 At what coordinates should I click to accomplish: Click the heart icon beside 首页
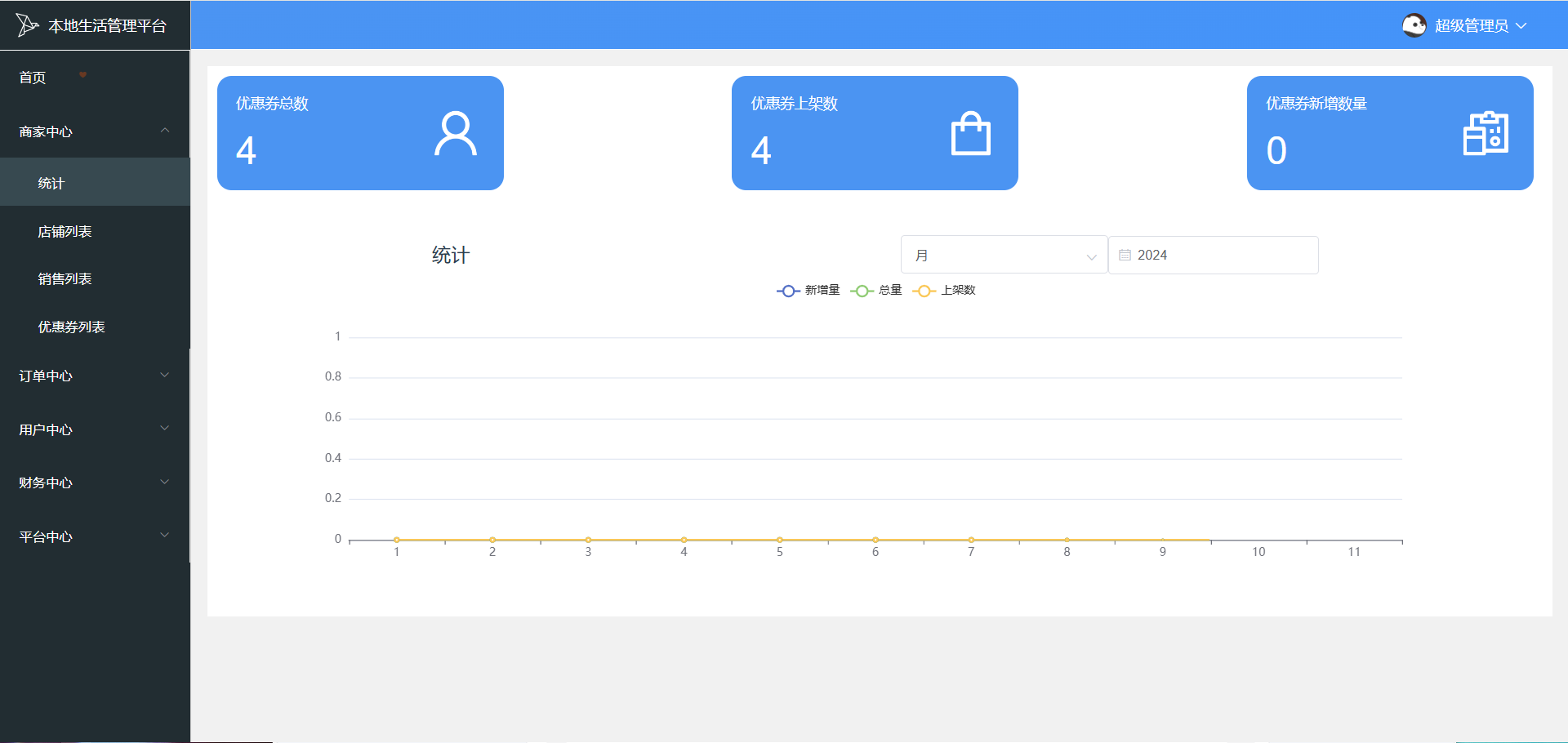(82, 75)
